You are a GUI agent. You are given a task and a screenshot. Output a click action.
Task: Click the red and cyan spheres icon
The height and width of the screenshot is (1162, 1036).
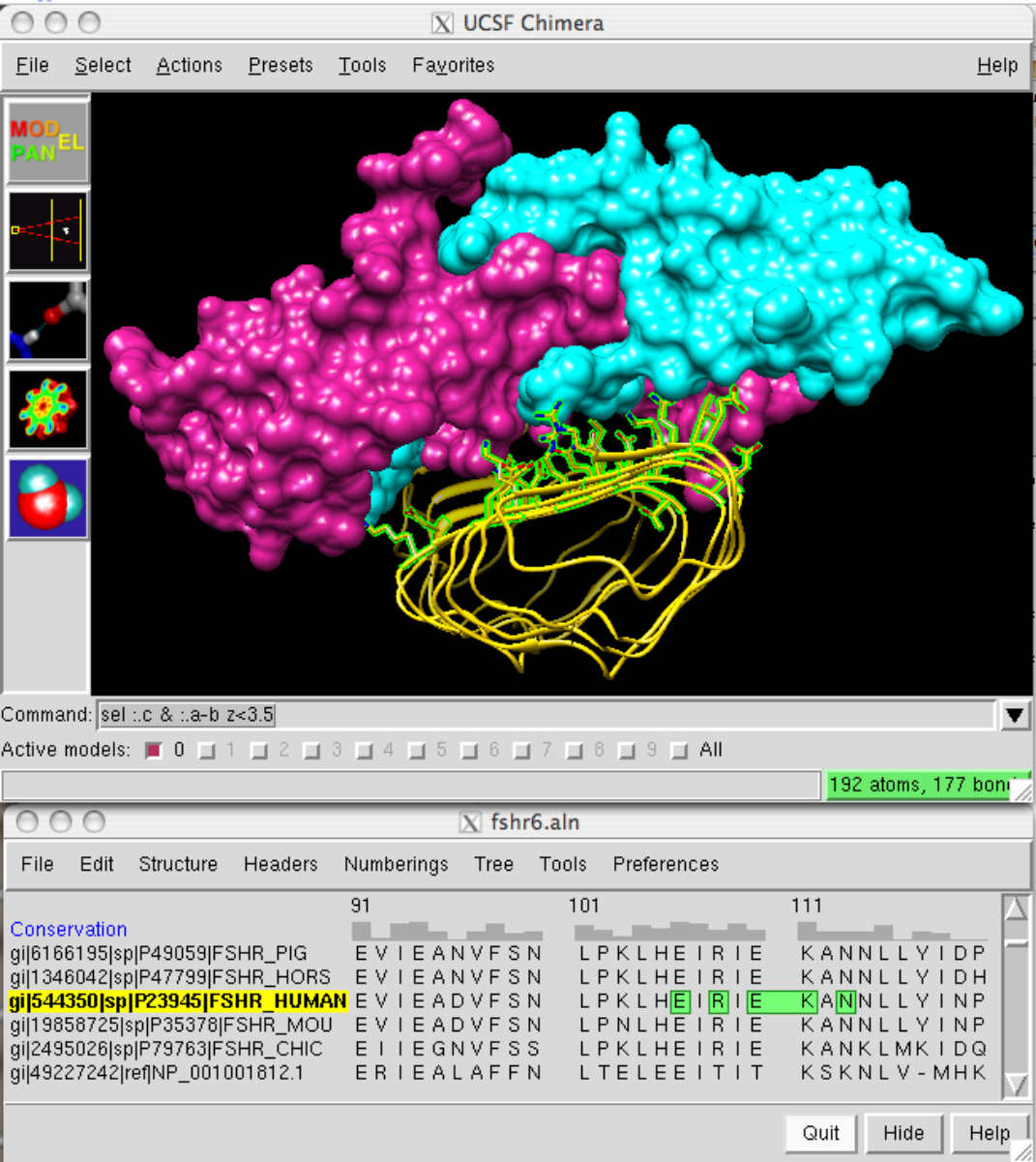coord(47,498)
